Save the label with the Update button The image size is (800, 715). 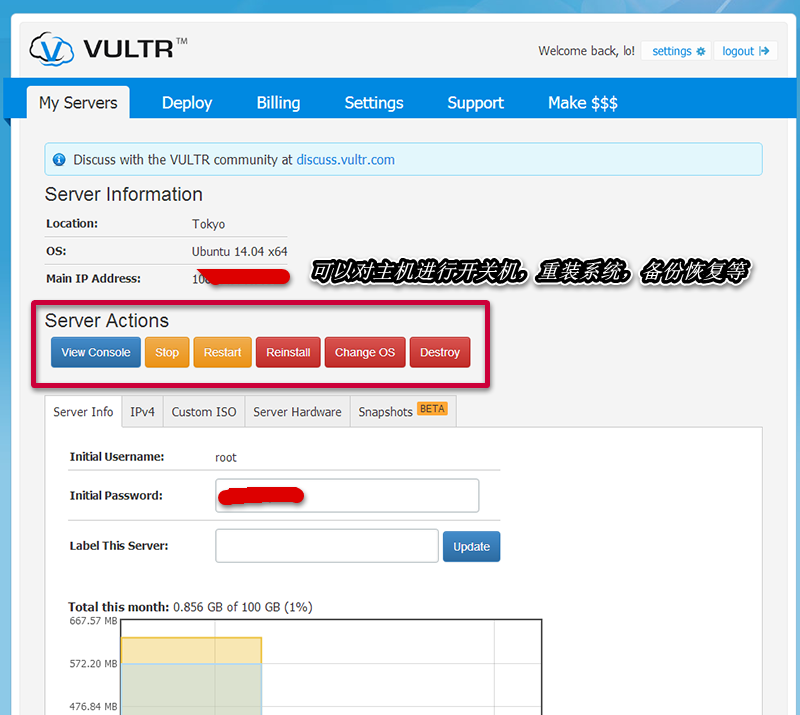pos(471,547)
